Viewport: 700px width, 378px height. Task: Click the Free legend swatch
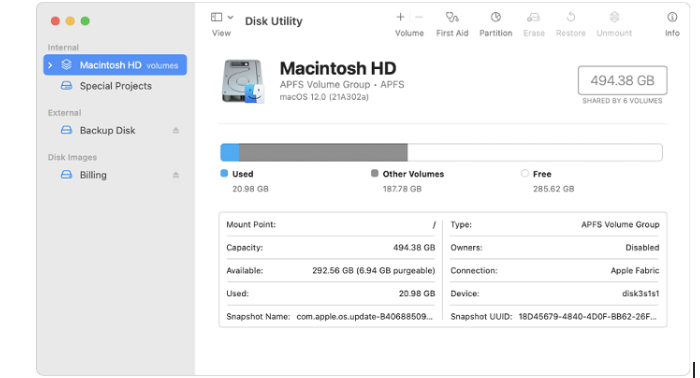click(x=525, y=173)
